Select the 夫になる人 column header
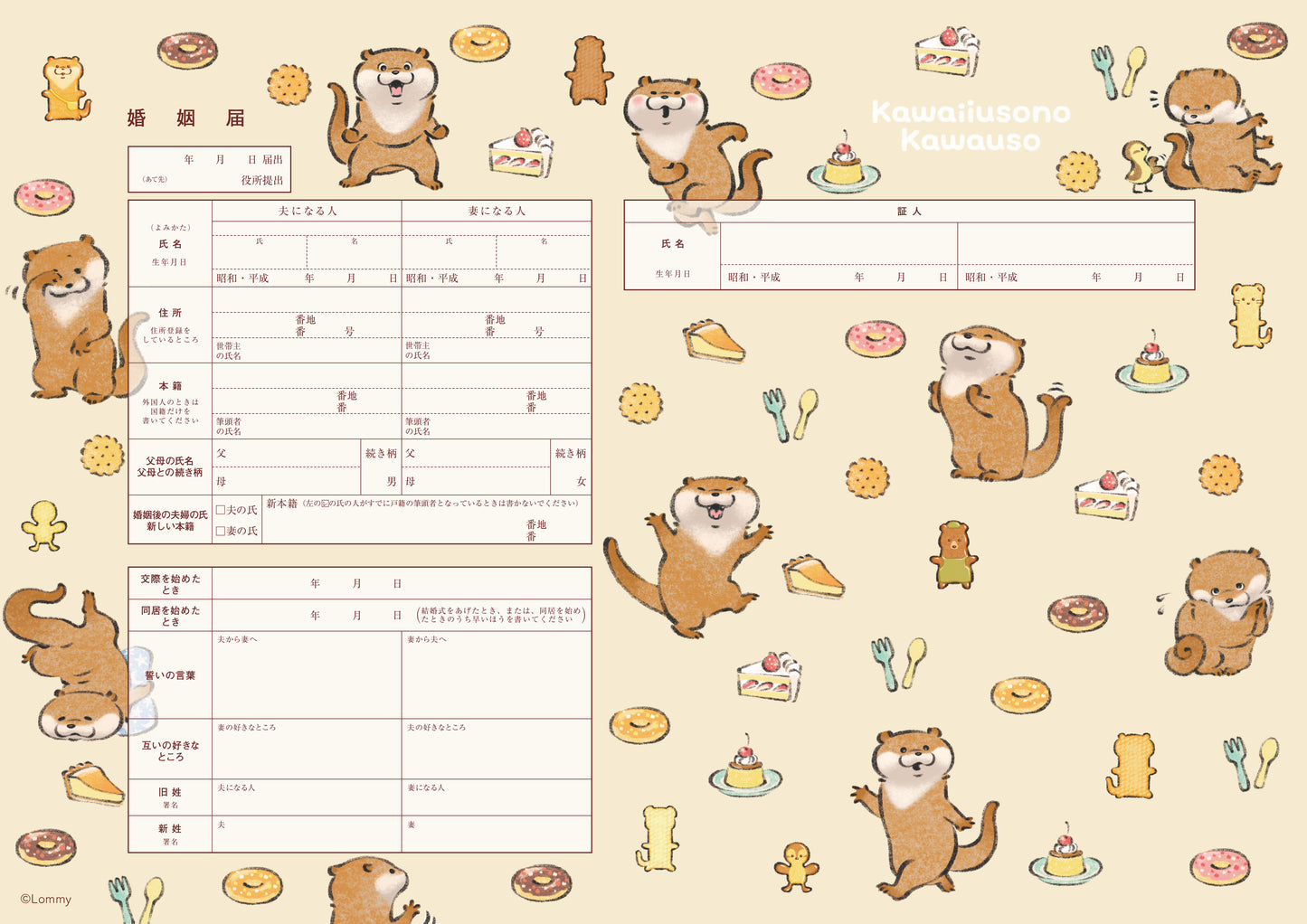The image size is (1307, 924). (x=307, y=212)
